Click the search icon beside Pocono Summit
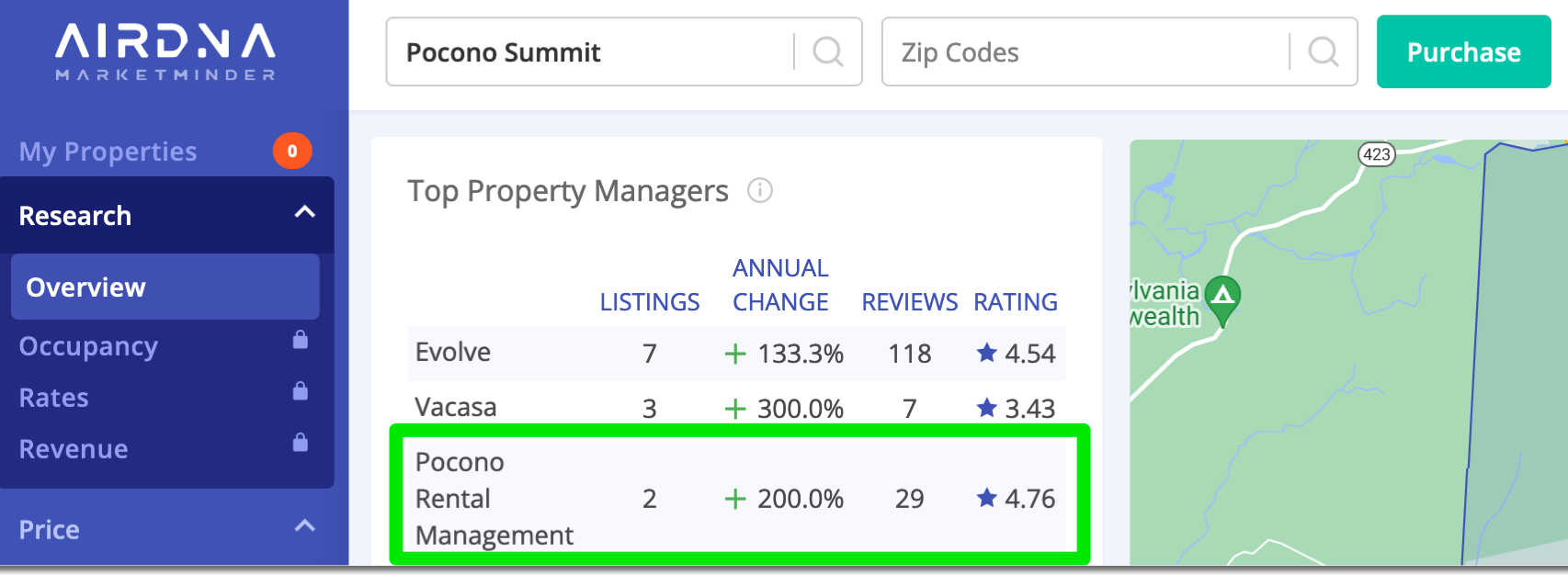 tap(828, 51)
